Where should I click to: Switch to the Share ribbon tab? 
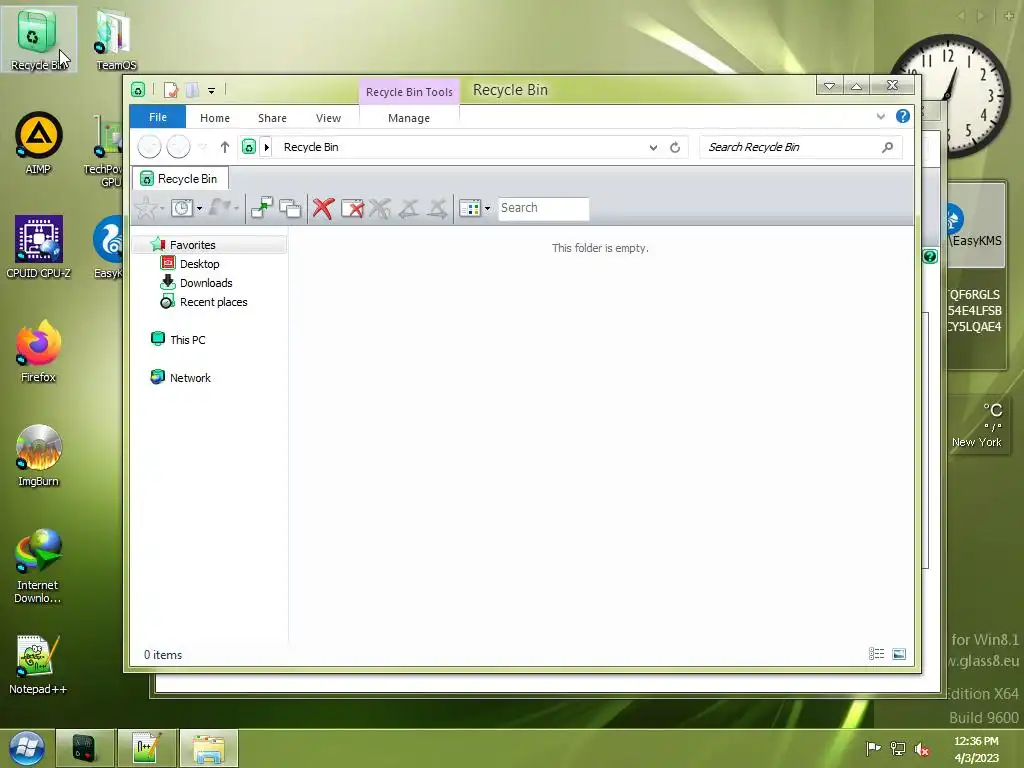pos(272,118)
